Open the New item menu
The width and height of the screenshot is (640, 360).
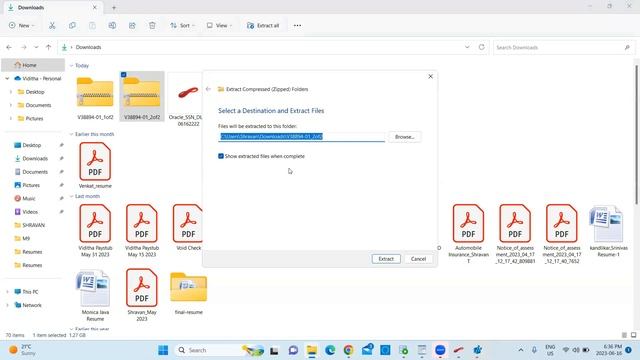point(22,25)
